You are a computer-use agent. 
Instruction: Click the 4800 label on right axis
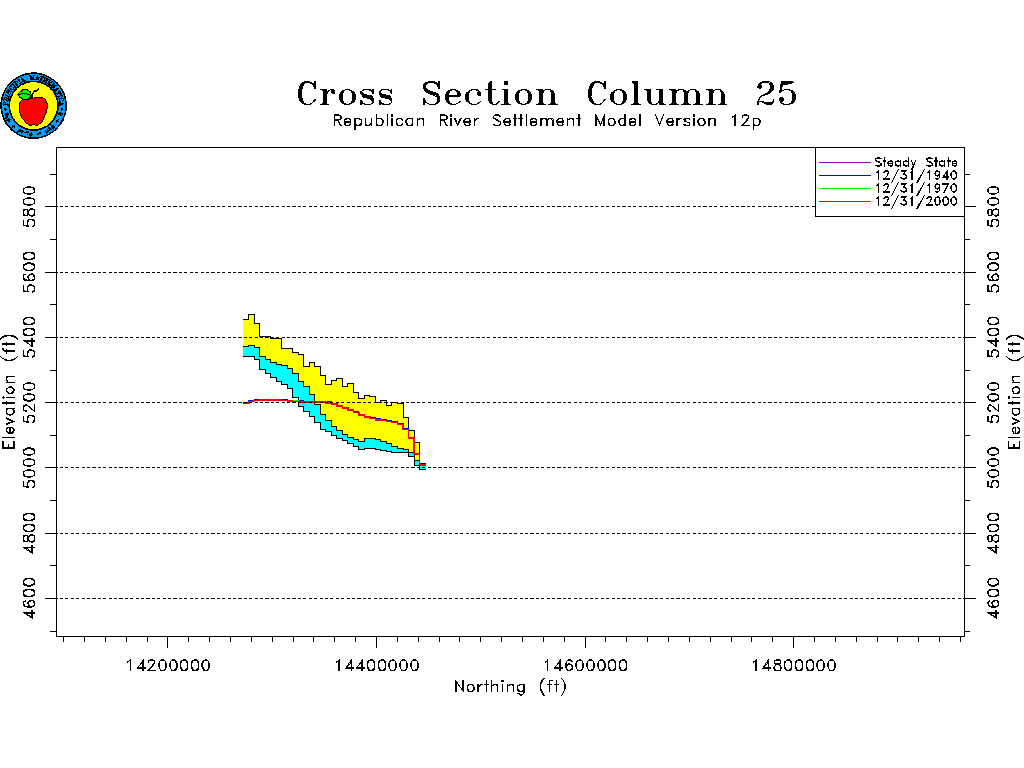pos(993,533)
